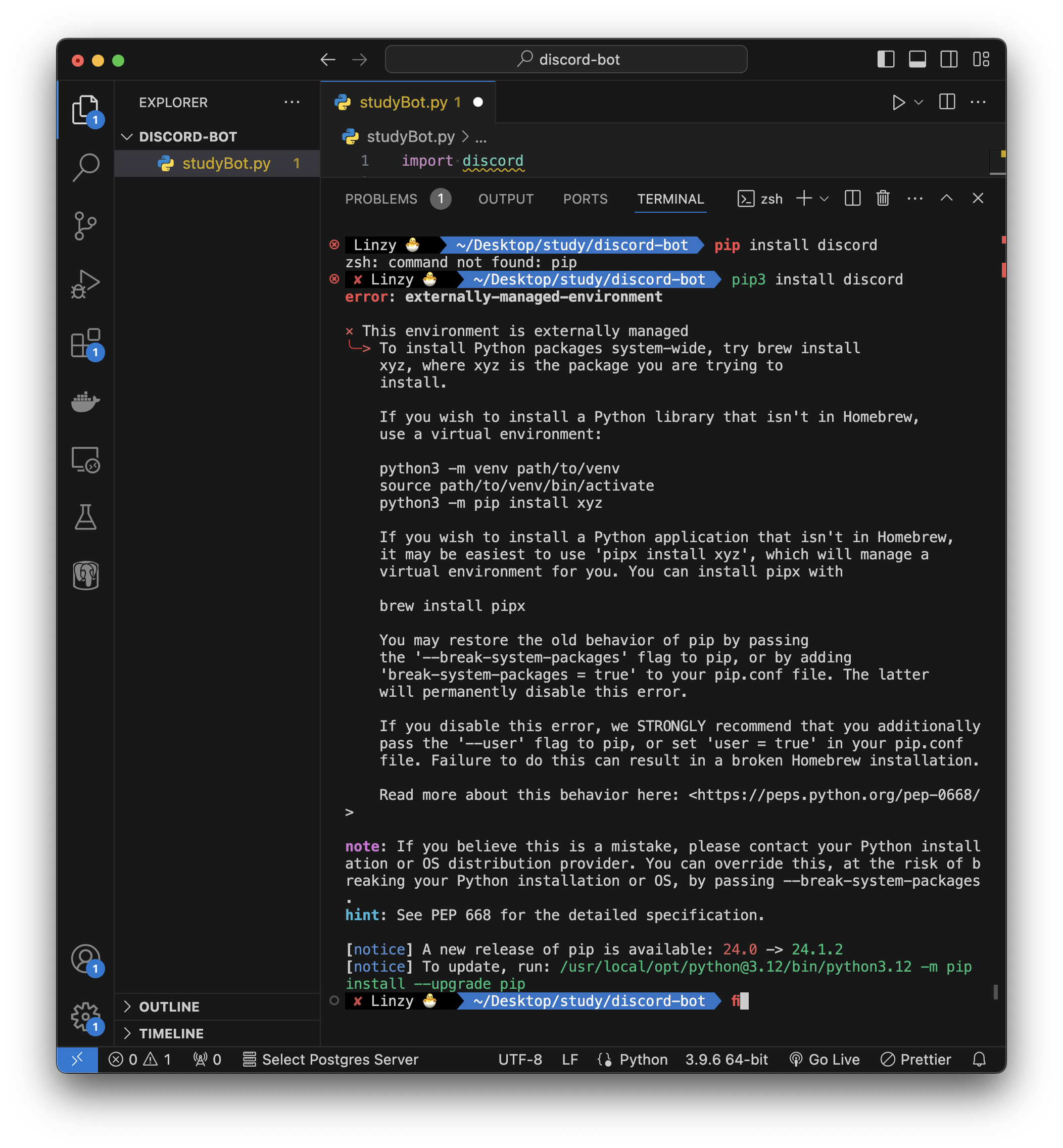Viewport: 1063px width, 1148px height.
Task: Open the Remote Explorer view icon
Action: tap(86, 459)
